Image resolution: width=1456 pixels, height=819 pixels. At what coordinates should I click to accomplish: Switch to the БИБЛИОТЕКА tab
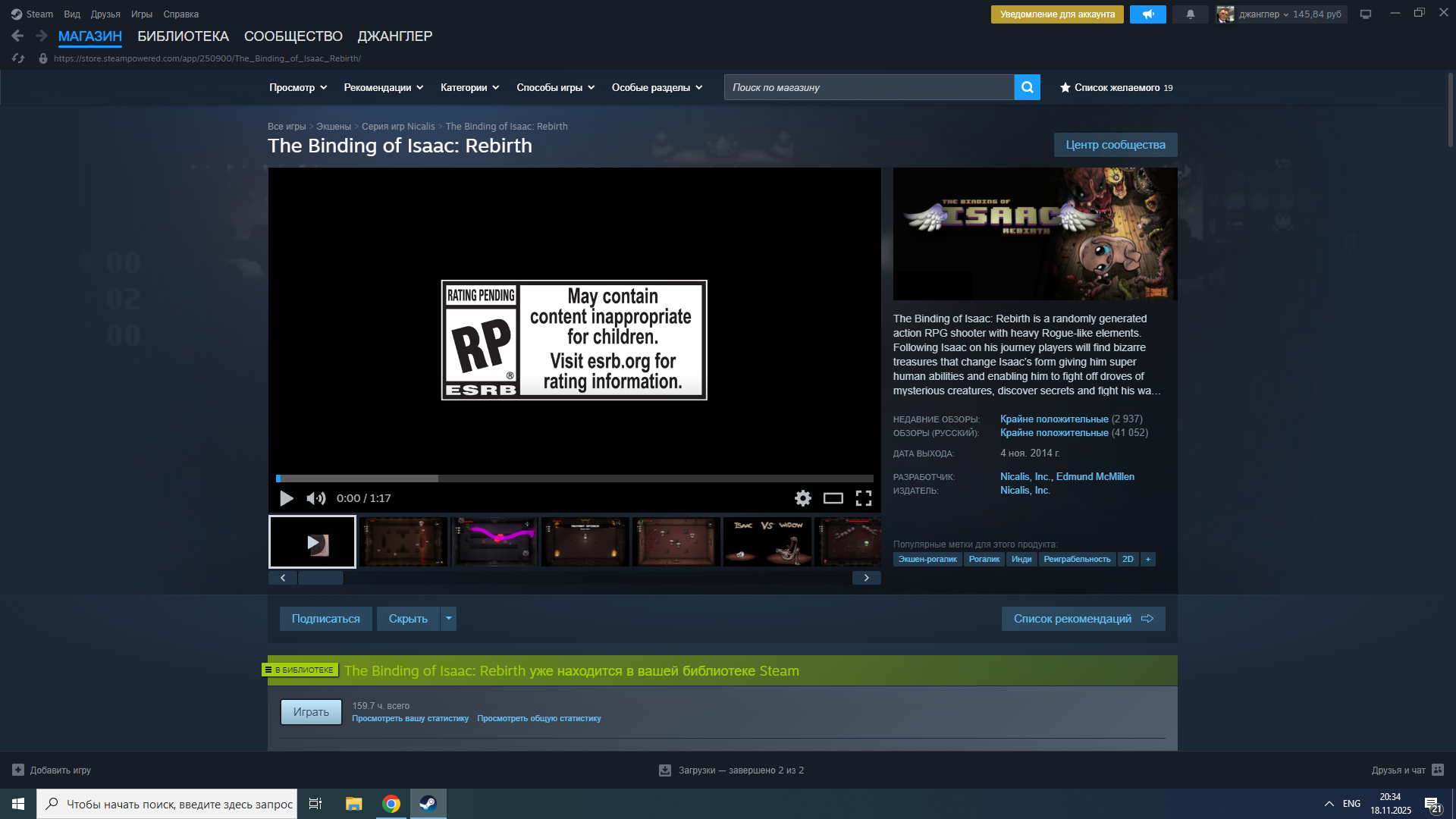click(183, 36)
